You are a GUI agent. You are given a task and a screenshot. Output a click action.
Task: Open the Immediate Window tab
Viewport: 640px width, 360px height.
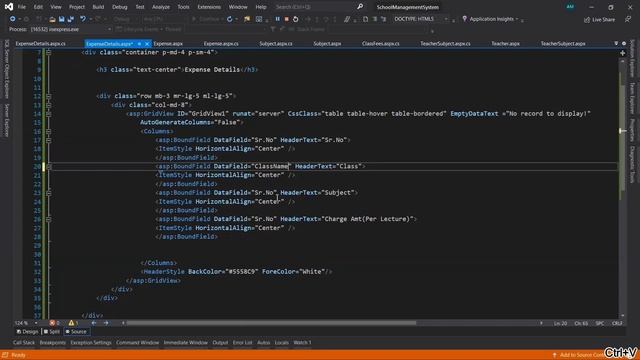pyautogui.click(x=186, y=343)
